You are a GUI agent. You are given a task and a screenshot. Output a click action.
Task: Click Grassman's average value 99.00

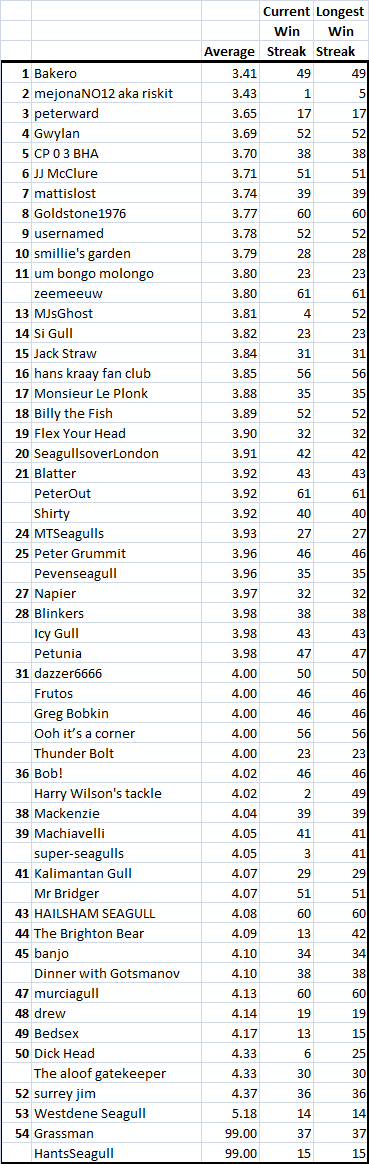230,1134
